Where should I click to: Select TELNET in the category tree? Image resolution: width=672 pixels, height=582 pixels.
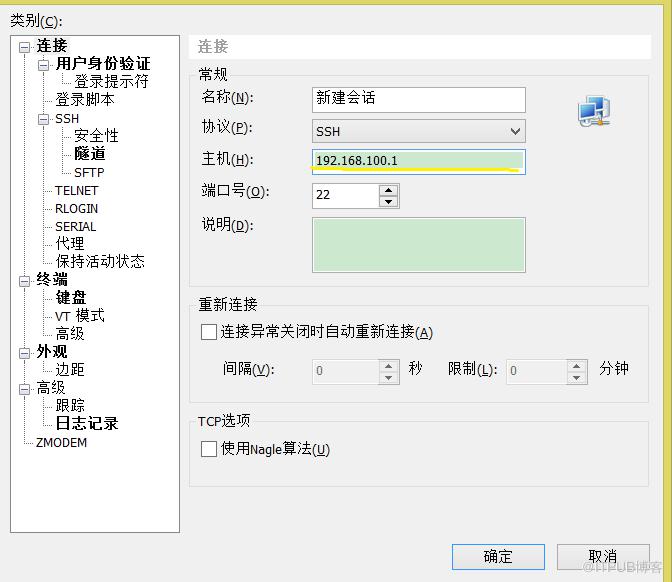coord(77,190)
